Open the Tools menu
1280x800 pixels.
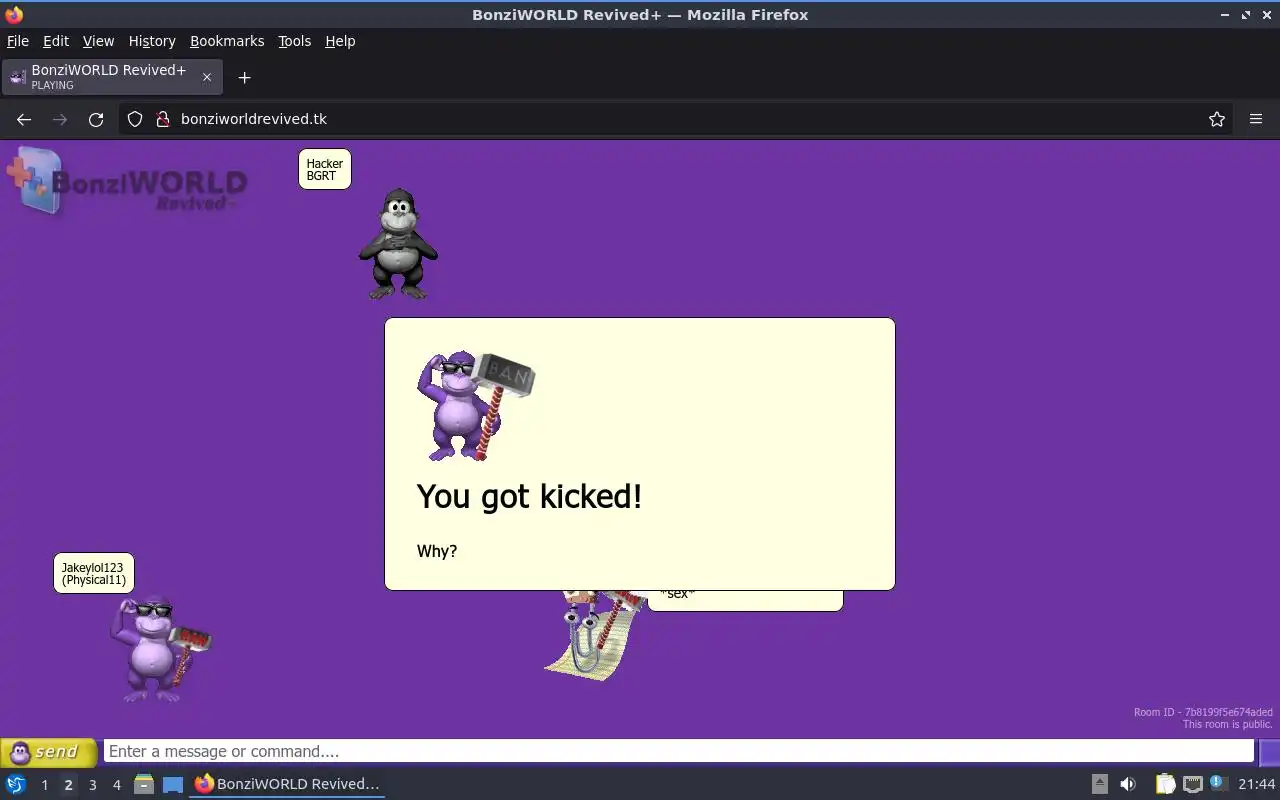coord(295,41)
